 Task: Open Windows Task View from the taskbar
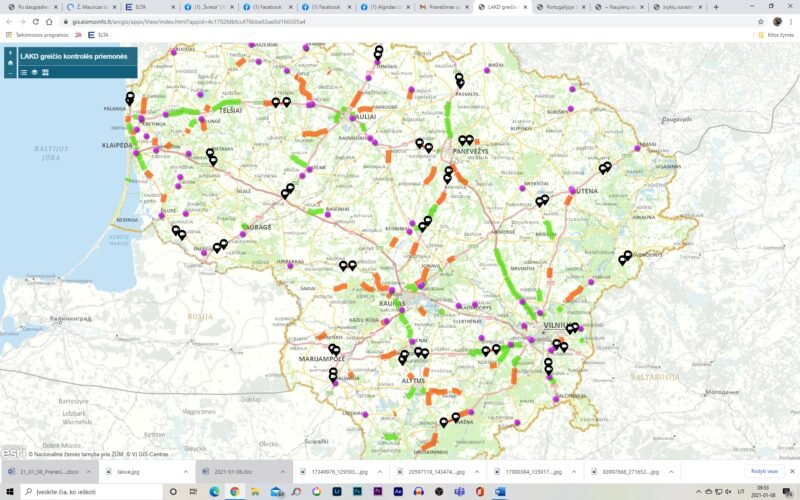pyautogui.click(x=193, y=492)
